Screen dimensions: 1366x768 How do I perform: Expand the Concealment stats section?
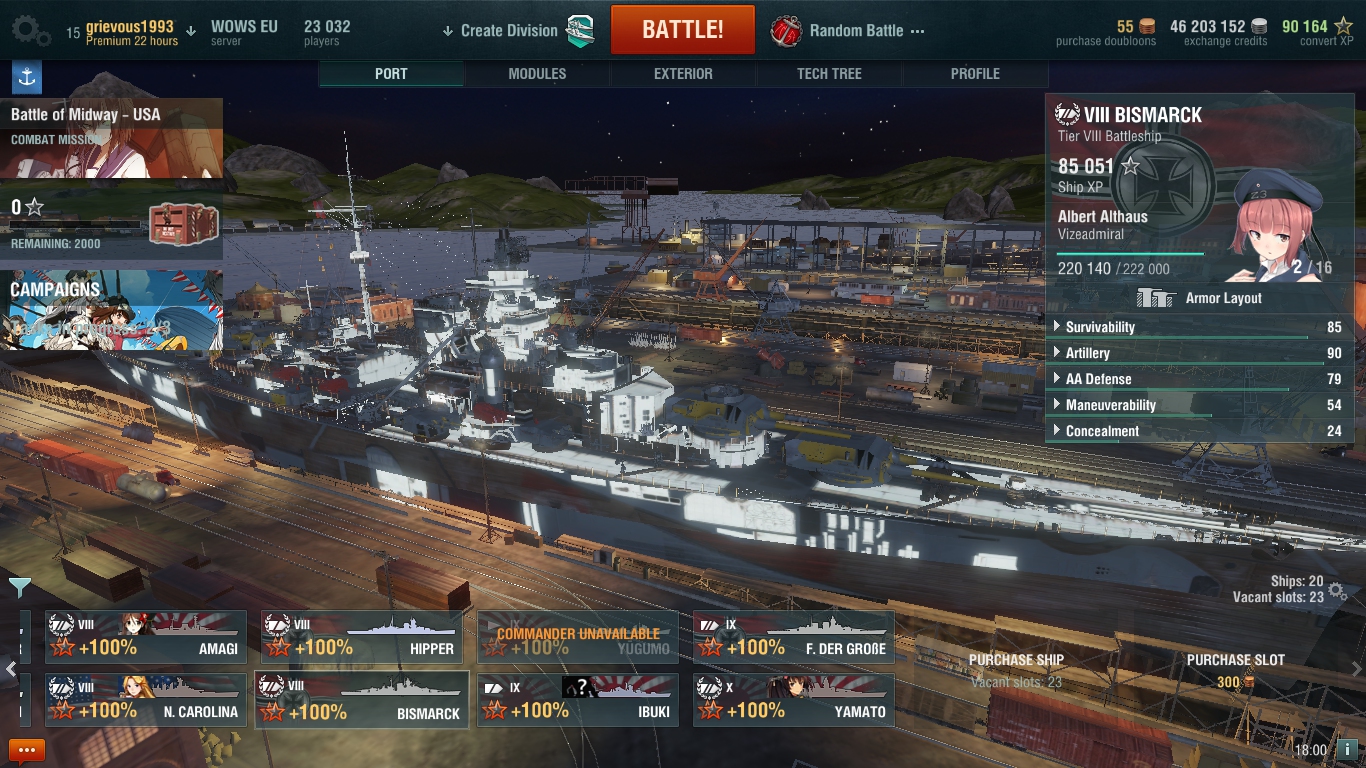1198,431
